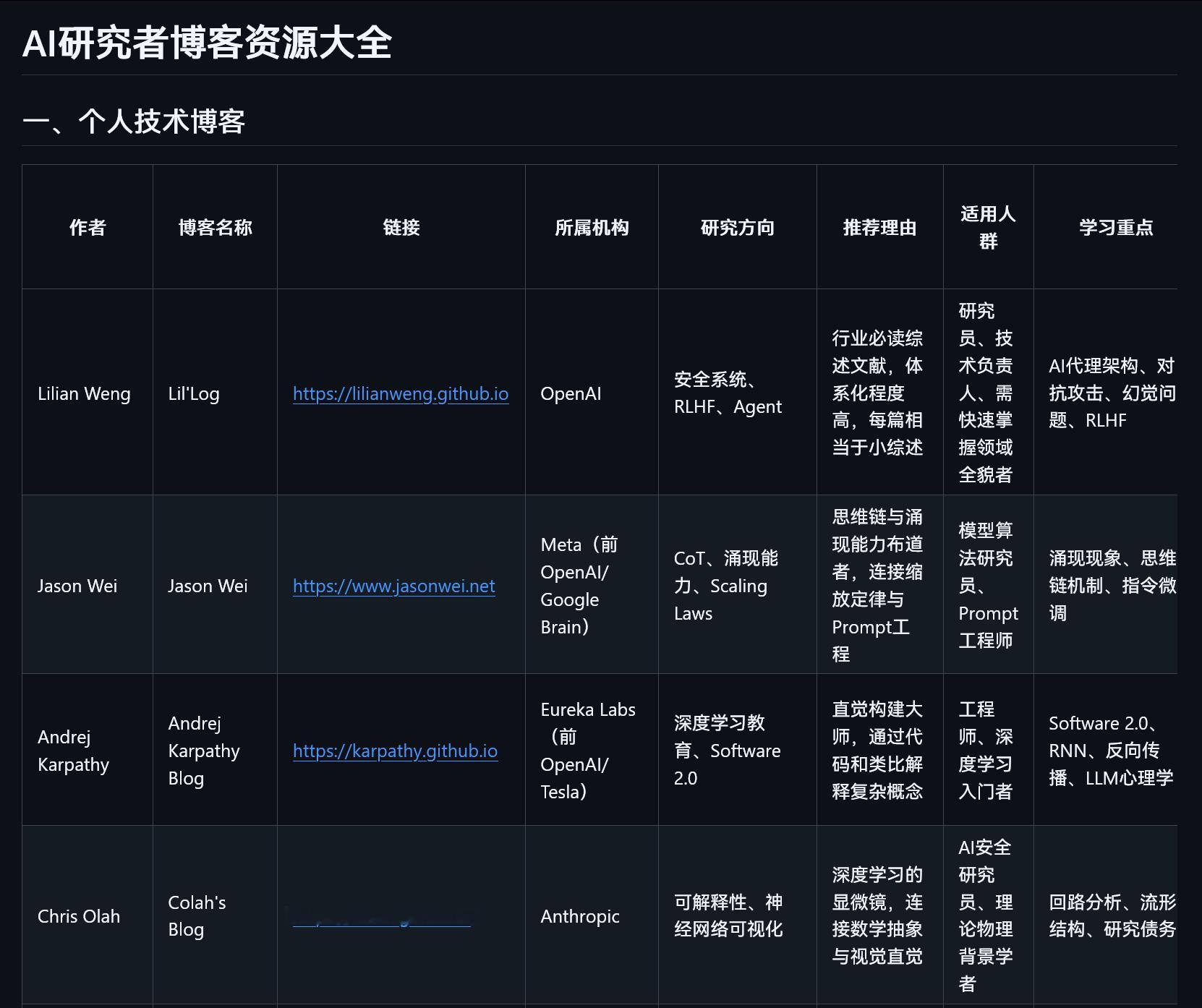This screenshot has width=1202, height=1008.
Task: Click the 推荐理由 column header
Action: pyautogui.click(x=879, y=227)
